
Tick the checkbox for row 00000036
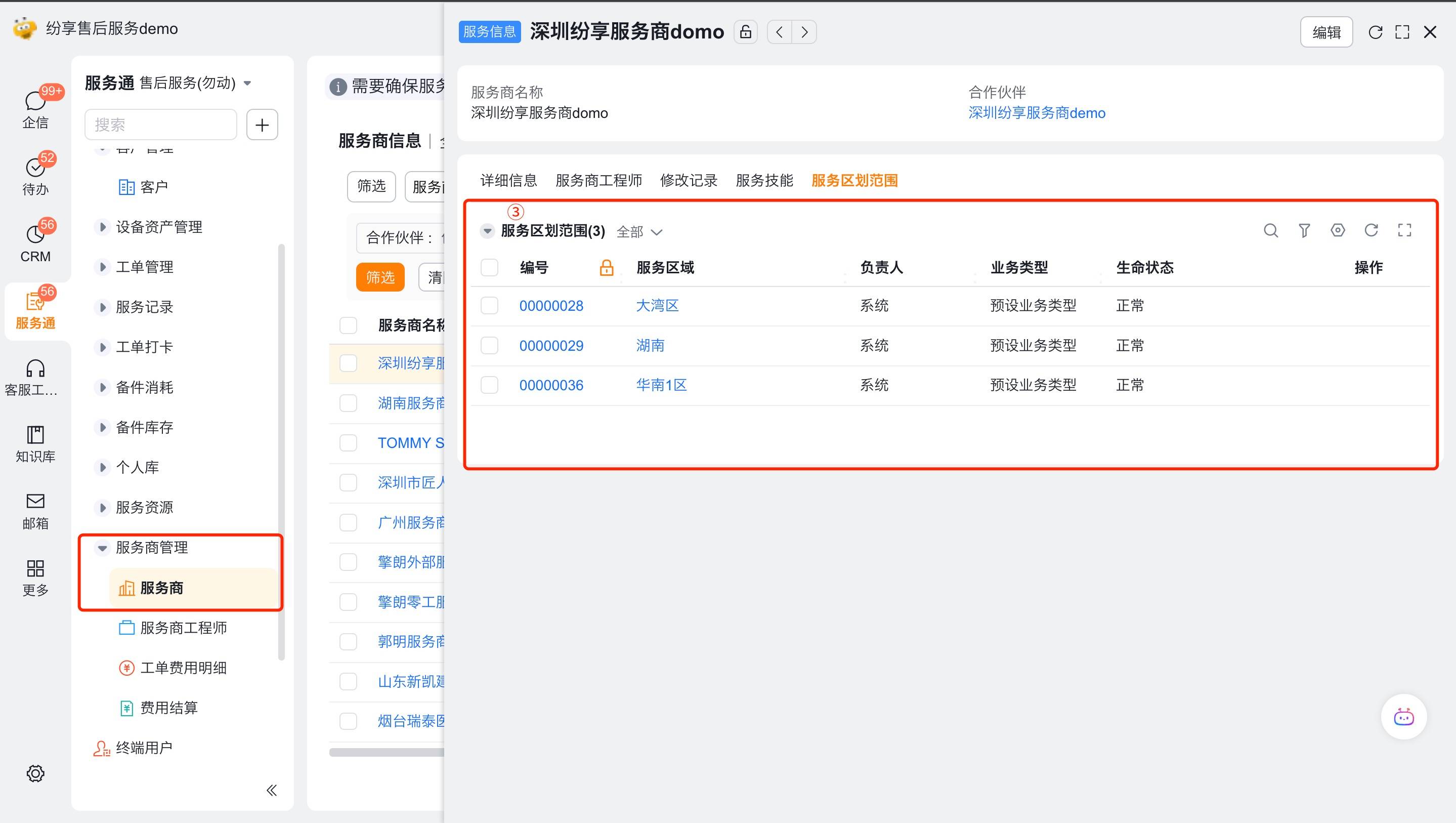pyautogui.click(x=489, y=385)
